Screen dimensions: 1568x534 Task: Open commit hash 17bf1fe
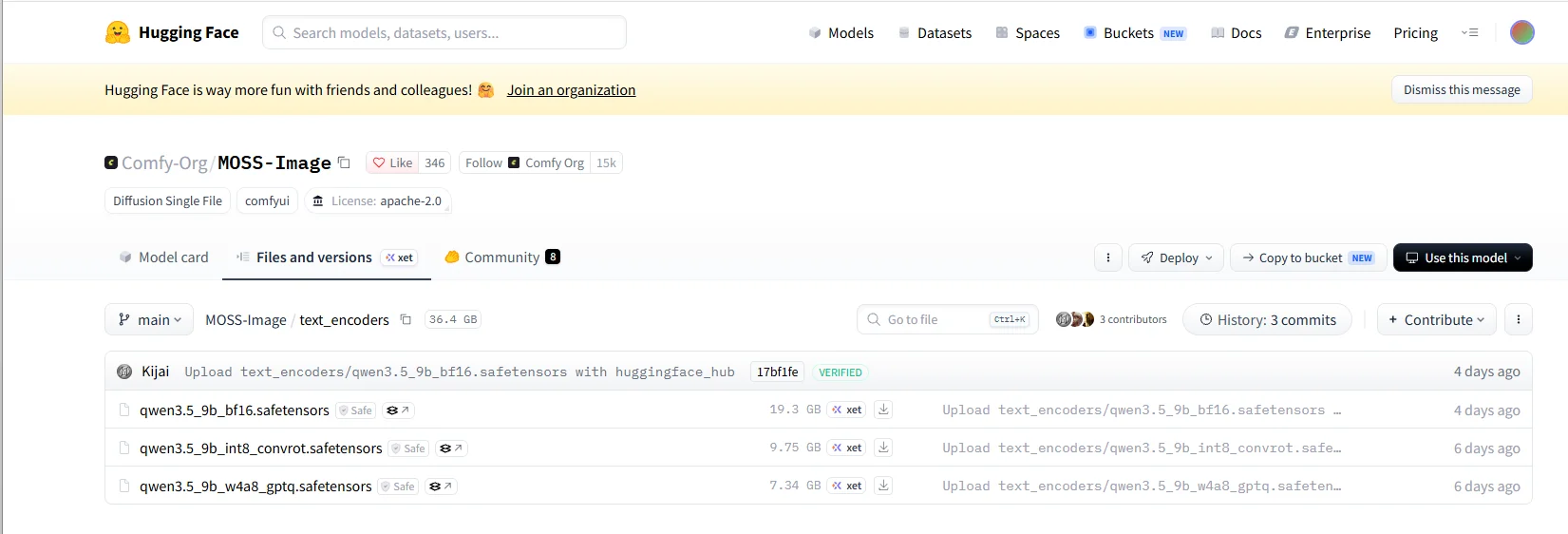[x=777, y=372]
